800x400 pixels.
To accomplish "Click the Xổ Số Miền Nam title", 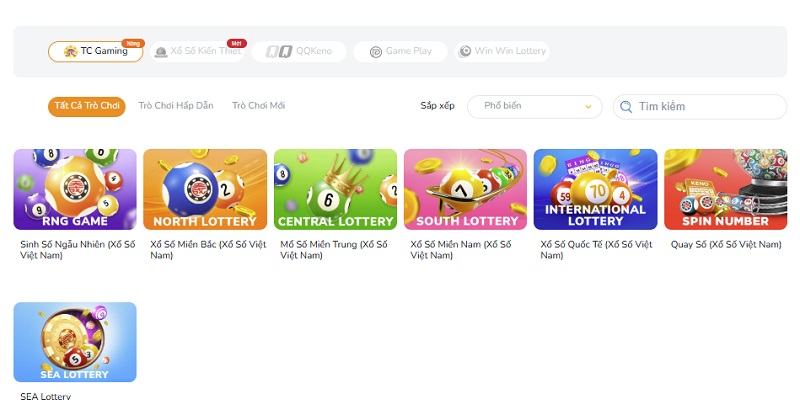I will pyautogui.click(x=461, y=250).
